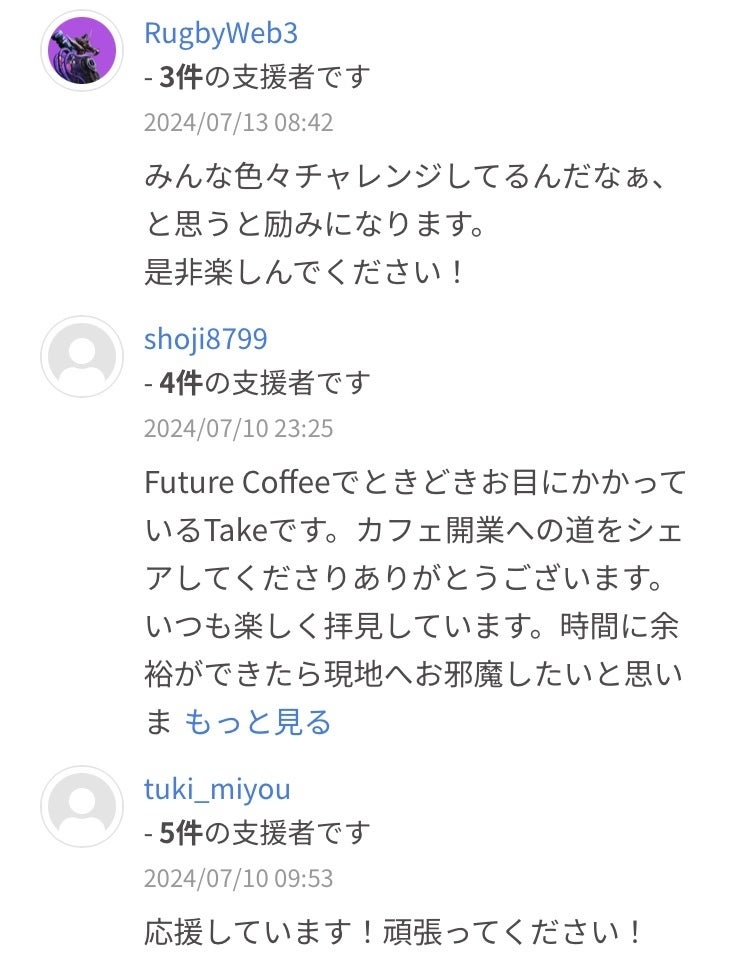Click the line と思うと励みになります
Screen dimensions: 750x973
[x=315, y=226]
